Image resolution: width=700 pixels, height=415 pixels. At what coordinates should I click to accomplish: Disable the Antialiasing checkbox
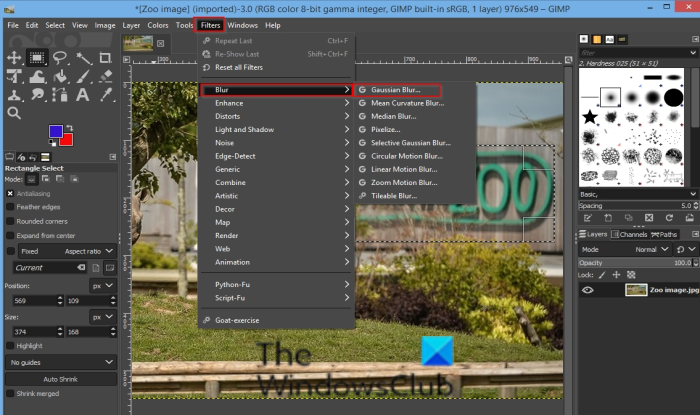coord(10,193)
